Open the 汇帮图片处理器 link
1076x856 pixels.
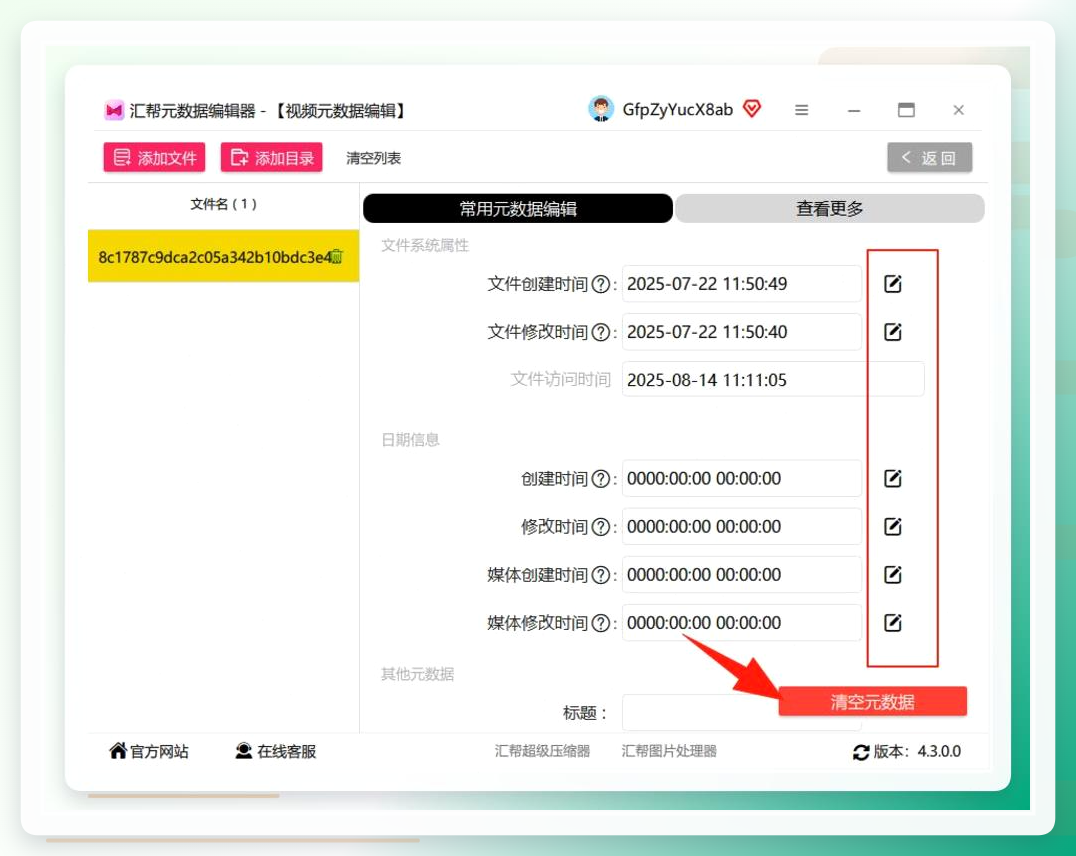(669, 752)
